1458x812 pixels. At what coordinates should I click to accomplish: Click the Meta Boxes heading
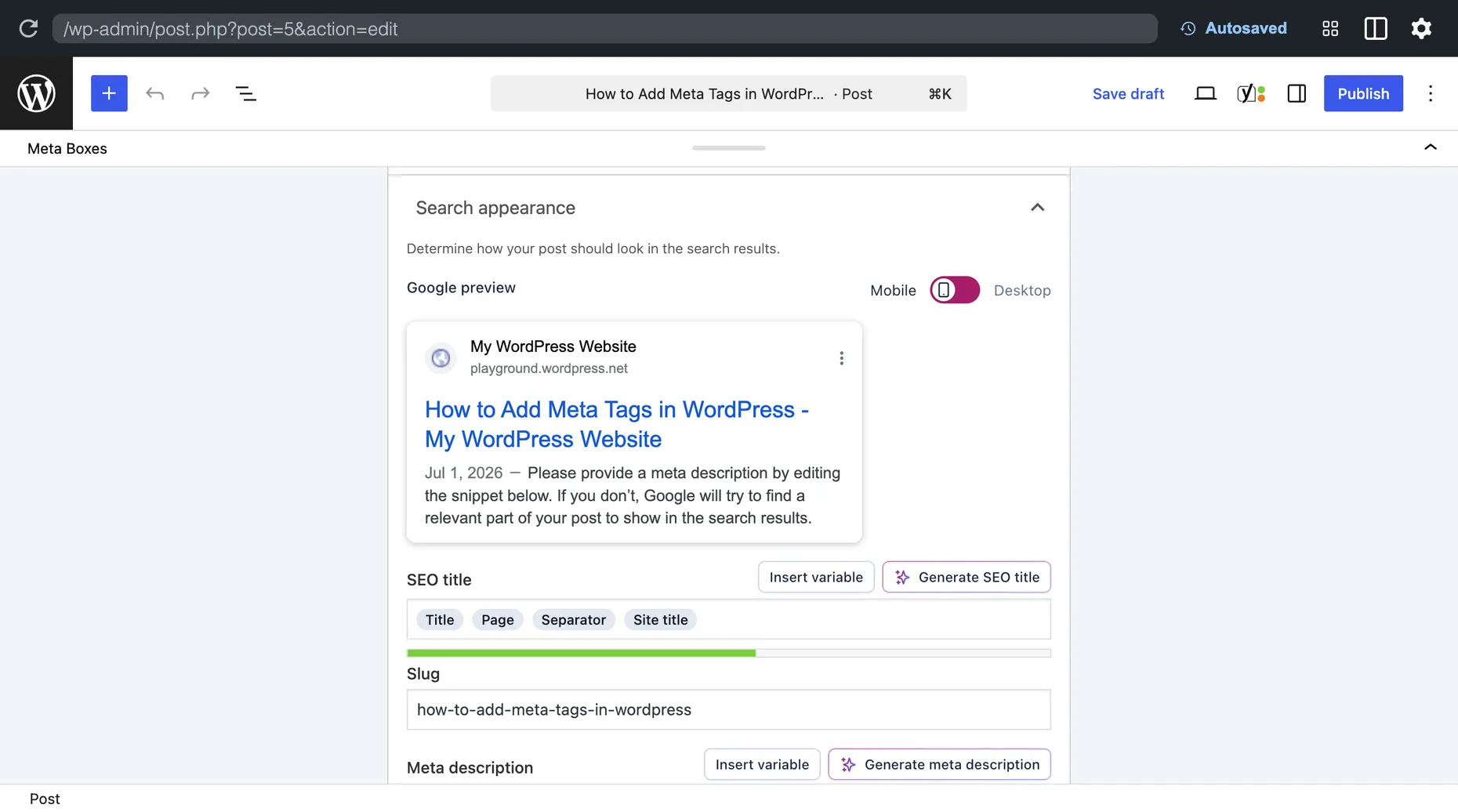(67, 148)
